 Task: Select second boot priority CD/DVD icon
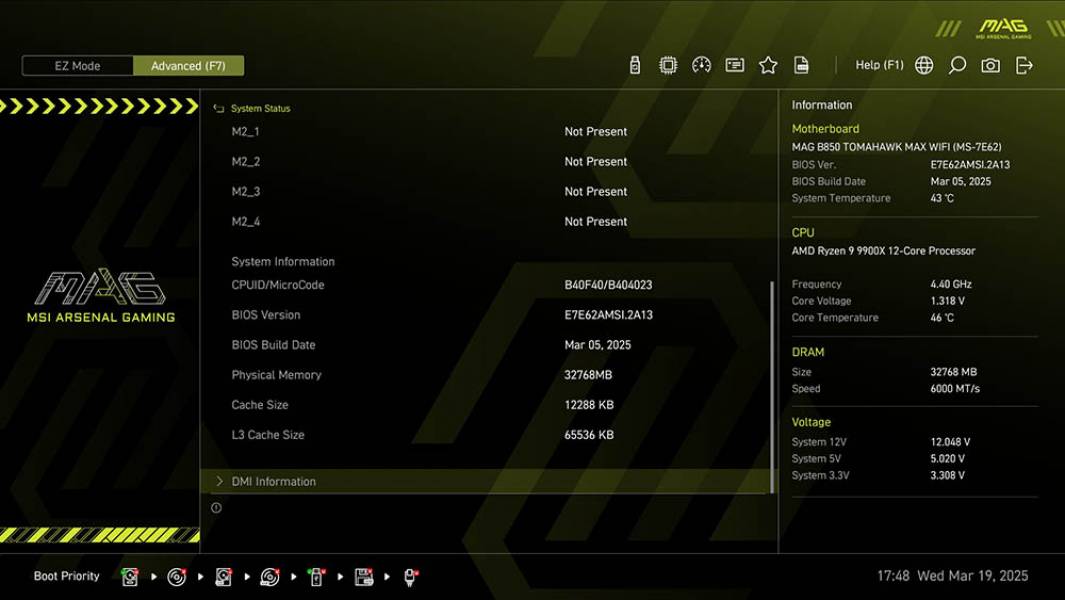point(177,577)
